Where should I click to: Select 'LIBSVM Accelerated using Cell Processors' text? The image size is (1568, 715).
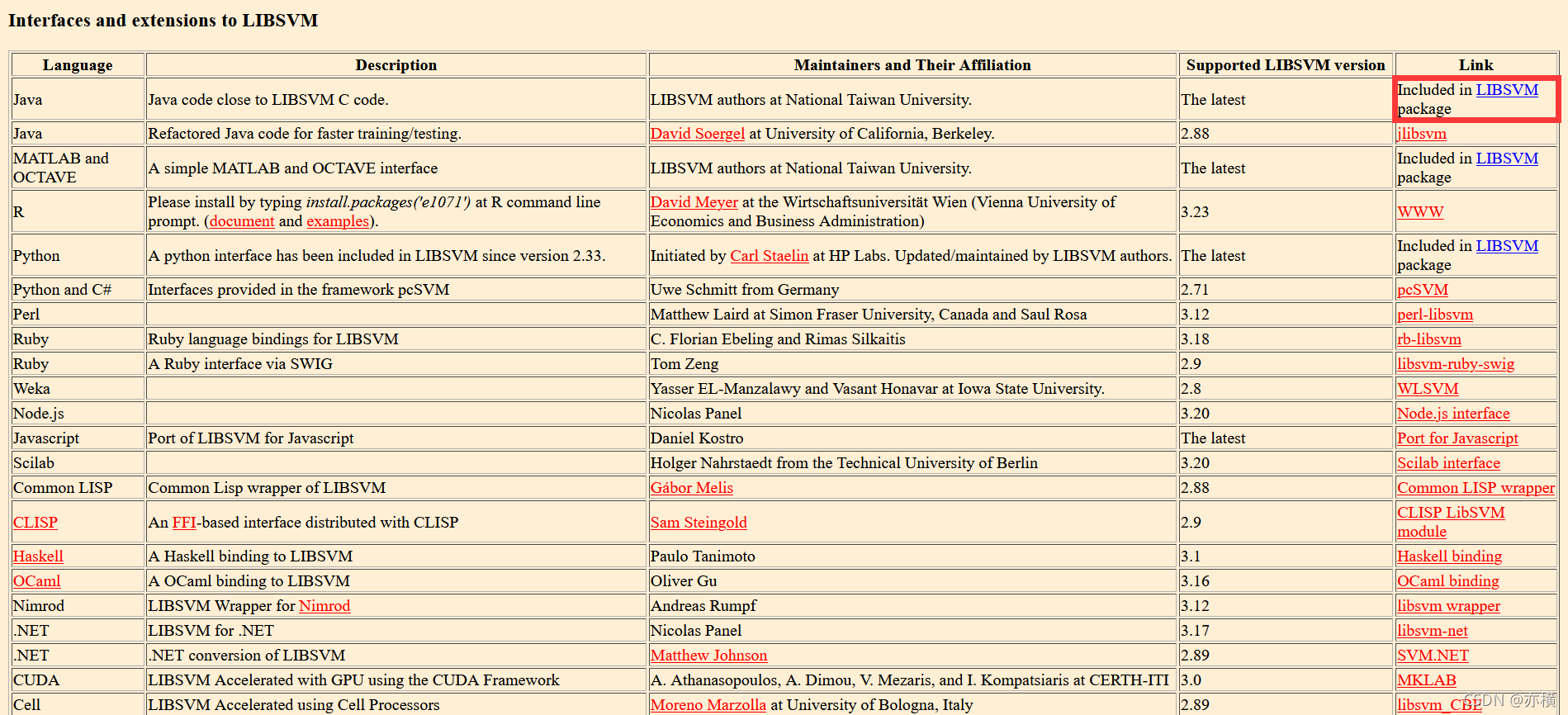294,705
